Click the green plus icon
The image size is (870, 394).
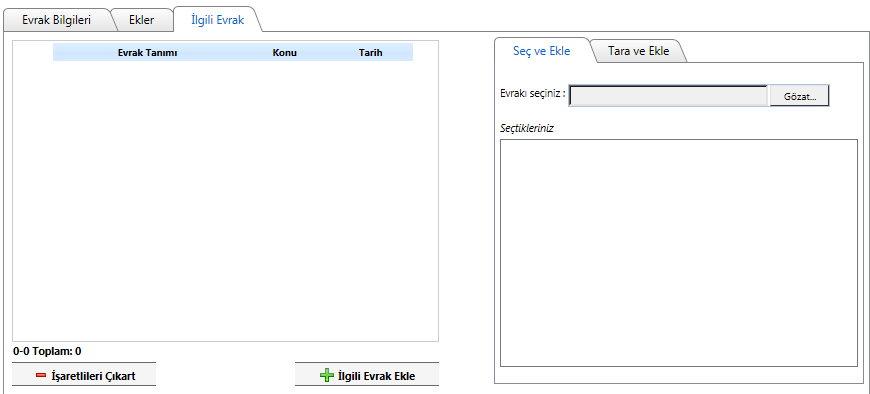click(x=327, y=375)
